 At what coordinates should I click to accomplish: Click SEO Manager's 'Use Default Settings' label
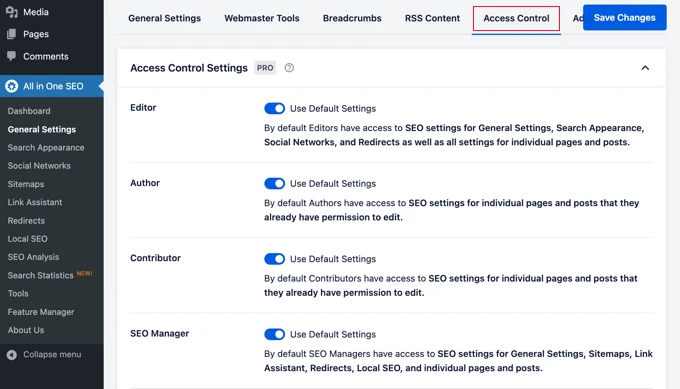click(333, 334)
